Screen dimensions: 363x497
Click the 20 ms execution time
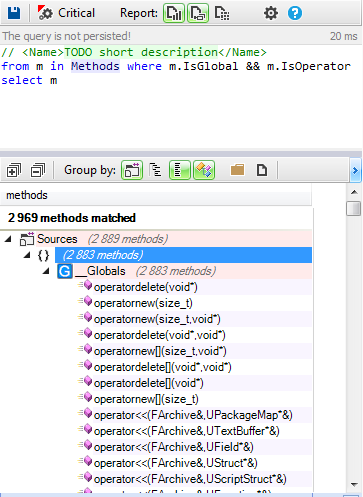(344, 36)
